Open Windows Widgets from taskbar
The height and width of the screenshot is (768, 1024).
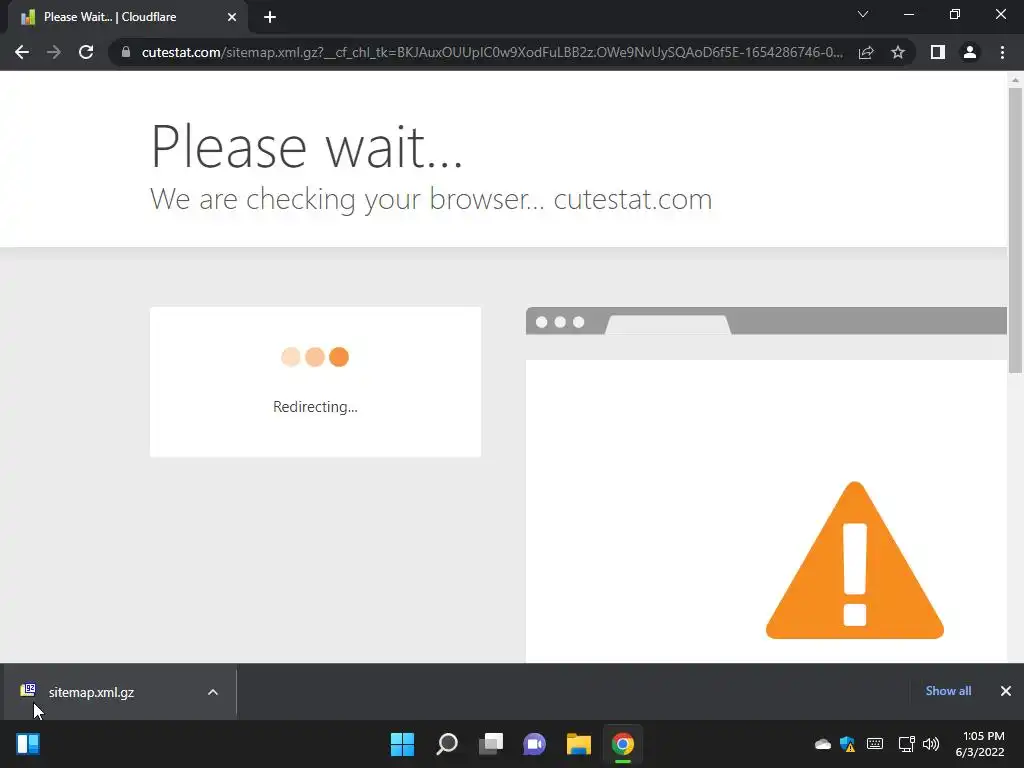click(x=28, y=744)
